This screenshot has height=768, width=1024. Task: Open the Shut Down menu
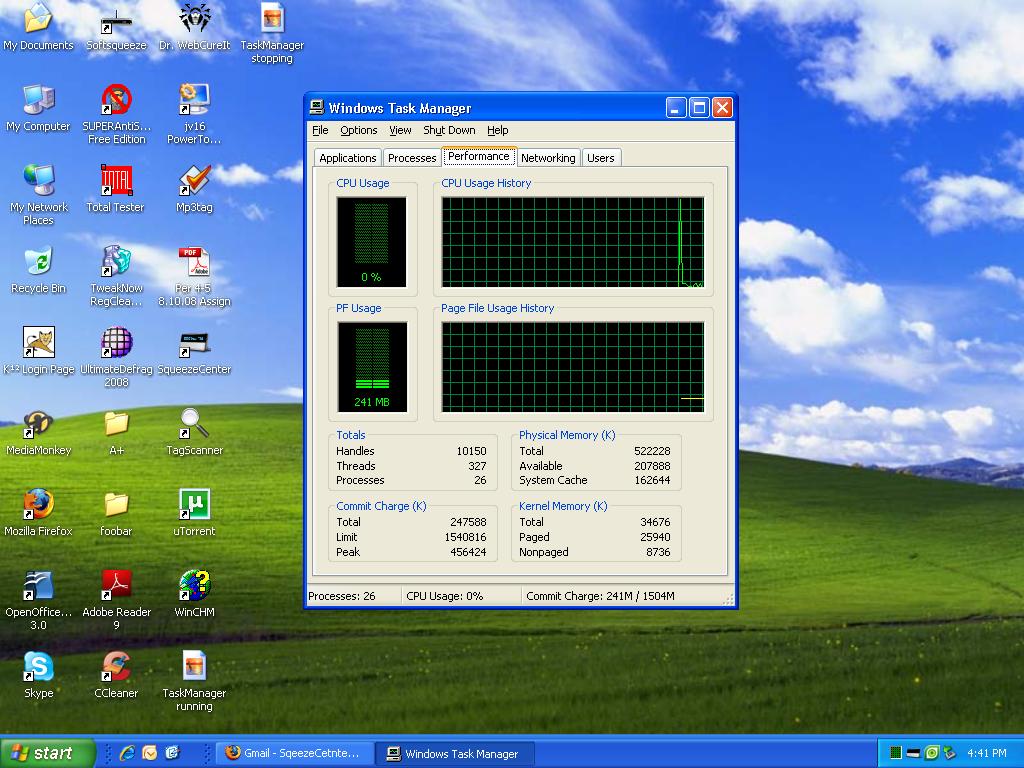click(x=449, y=130)
